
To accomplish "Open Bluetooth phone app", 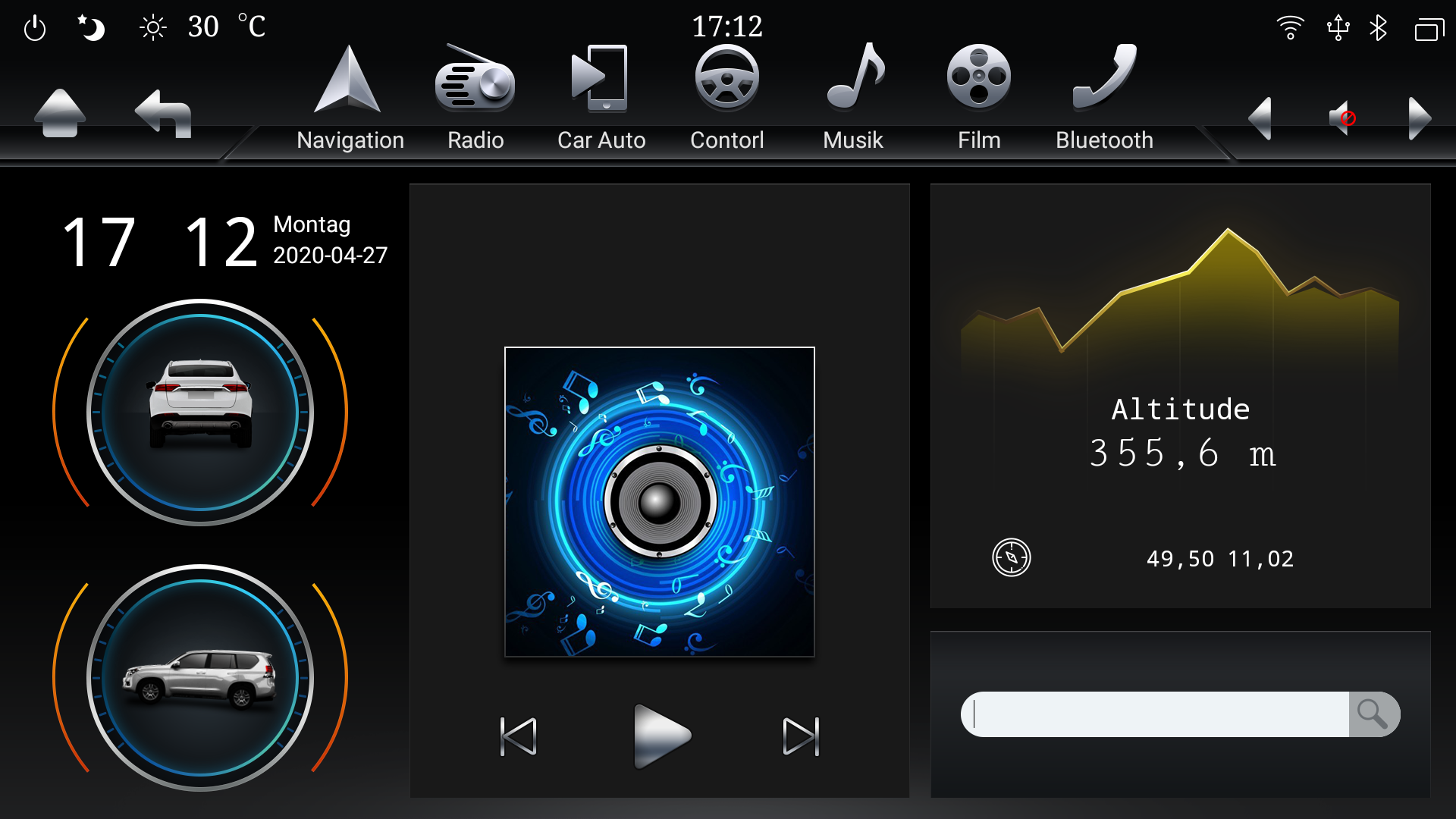I will click(1104, 99).
